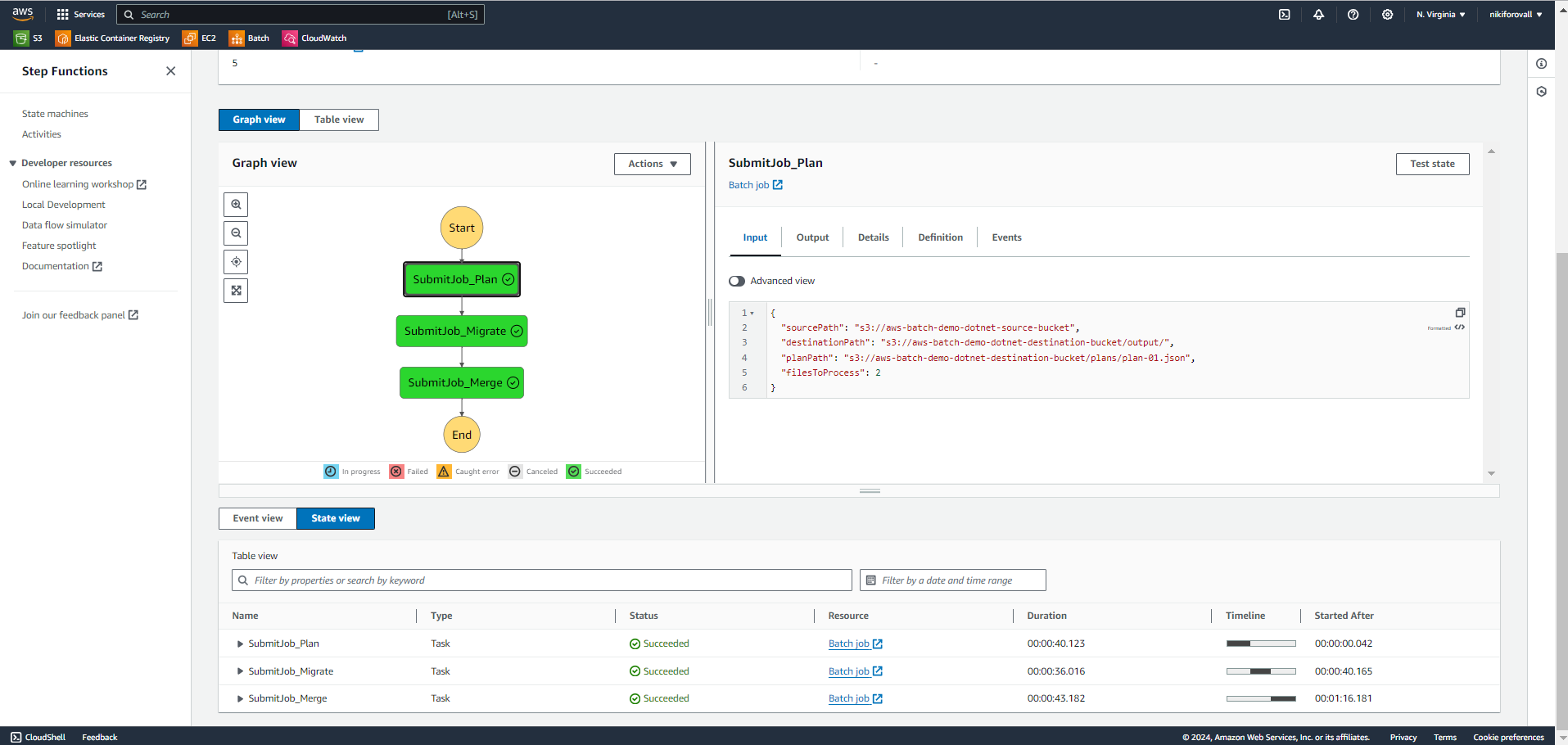Screen dimensions: 1568x745
Task: Expand the SubmitJob_Plan table row
Action: coord(240,643)
